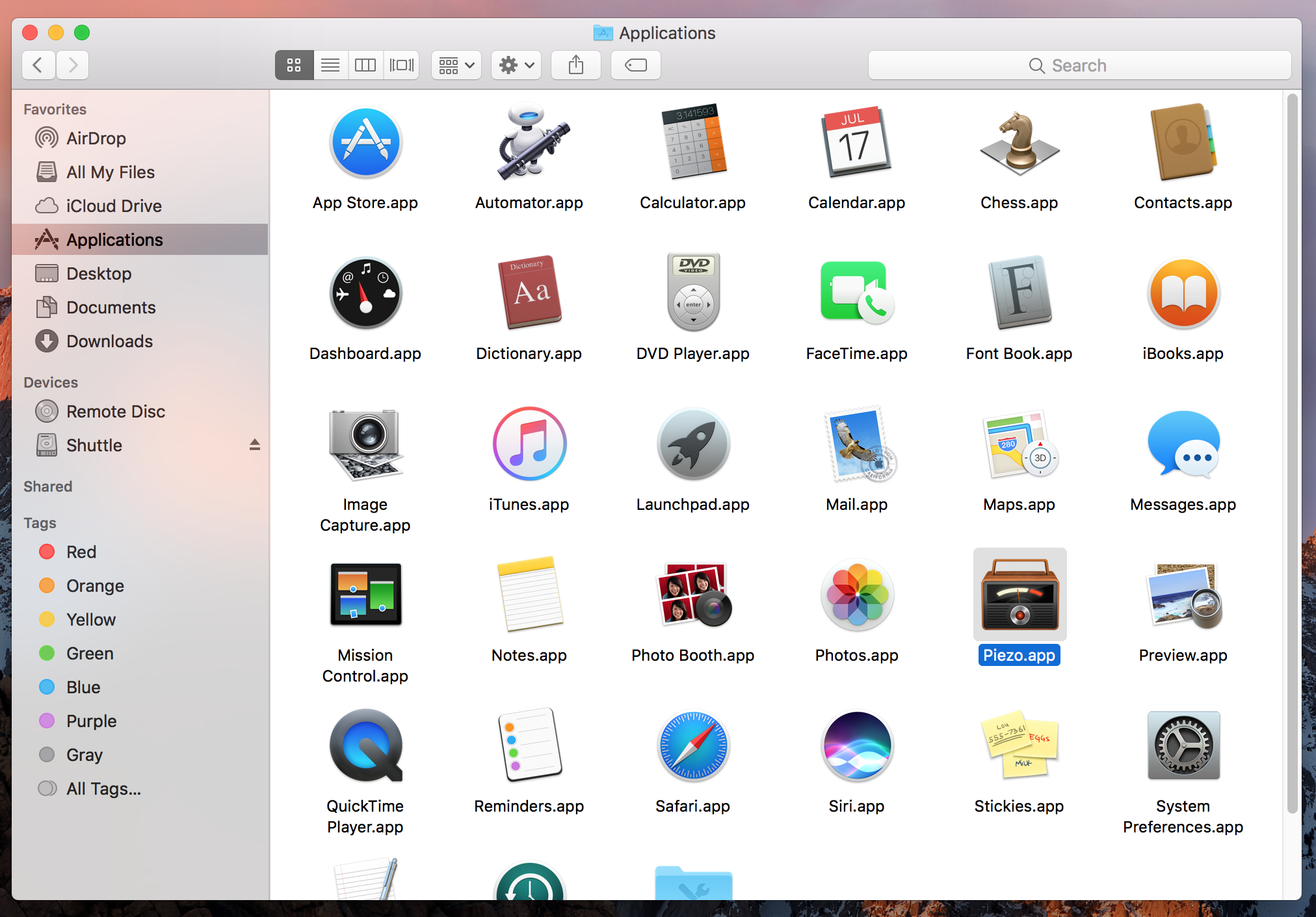The height and width of the screenshot is (917, 1316).
Task: Click the Share toolbar button
Action: [576, 65]
